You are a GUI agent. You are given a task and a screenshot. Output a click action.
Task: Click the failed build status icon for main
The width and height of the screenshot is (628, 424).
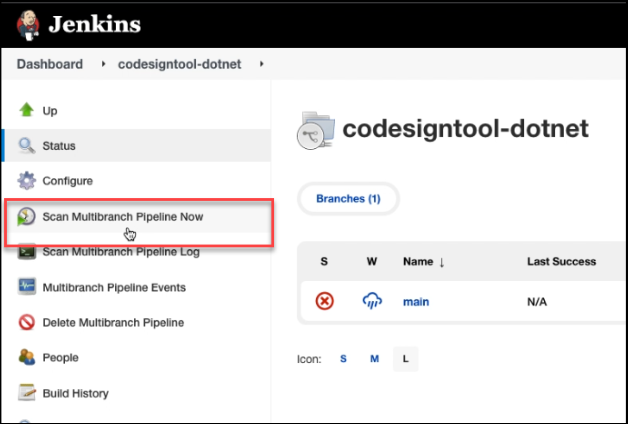click(324, 300)
